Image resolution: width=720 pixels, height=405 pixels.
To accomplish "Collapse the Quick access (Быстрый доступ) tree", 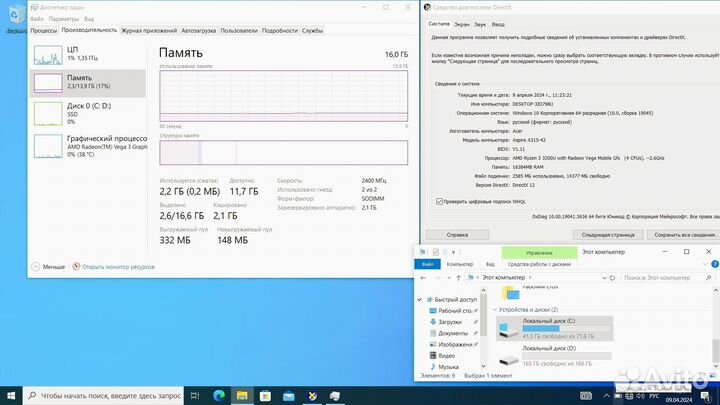I will tap(419, 299).
